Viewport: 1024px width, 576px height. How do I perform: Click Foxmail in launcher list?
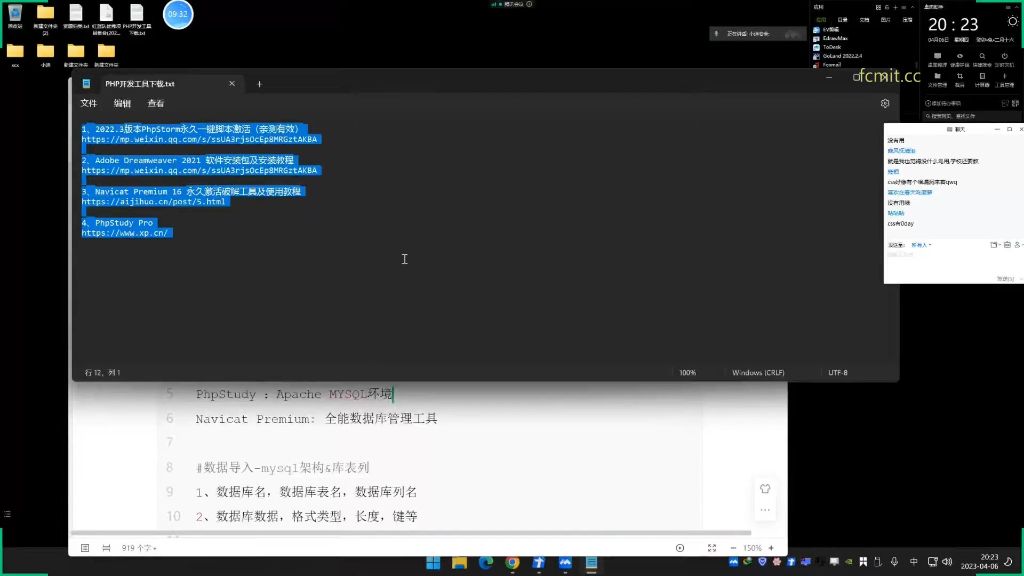831,65
